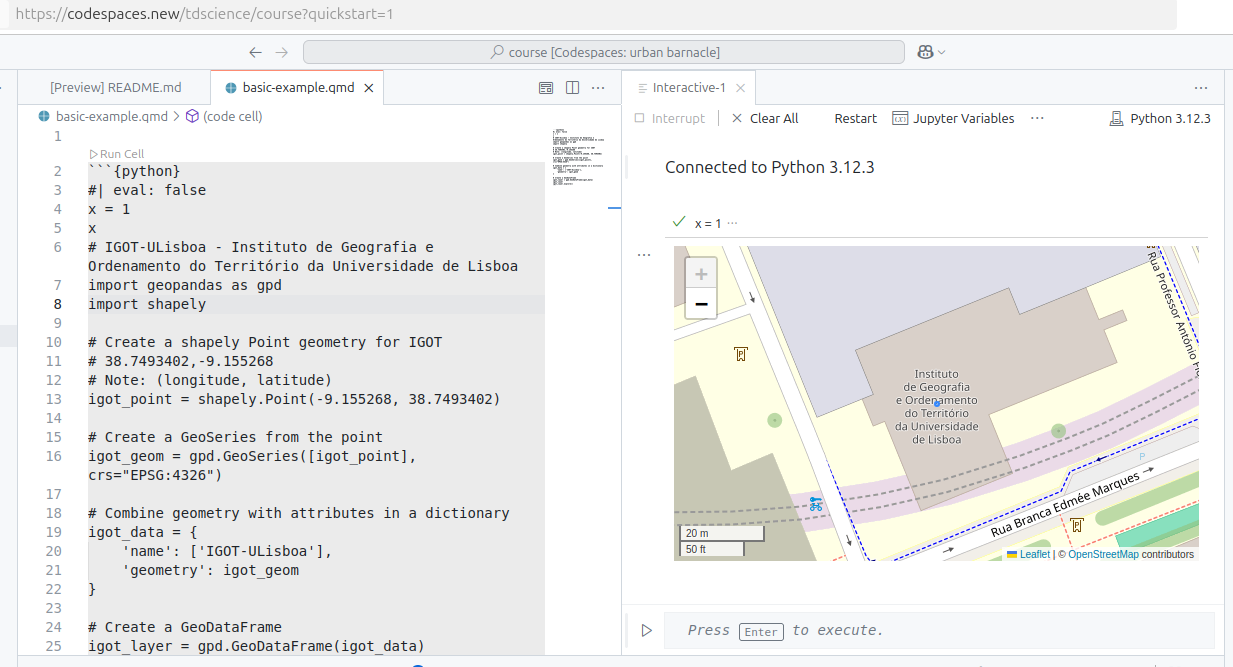Expand the 'x = 1' cell ellipsis

pos(732,223)
